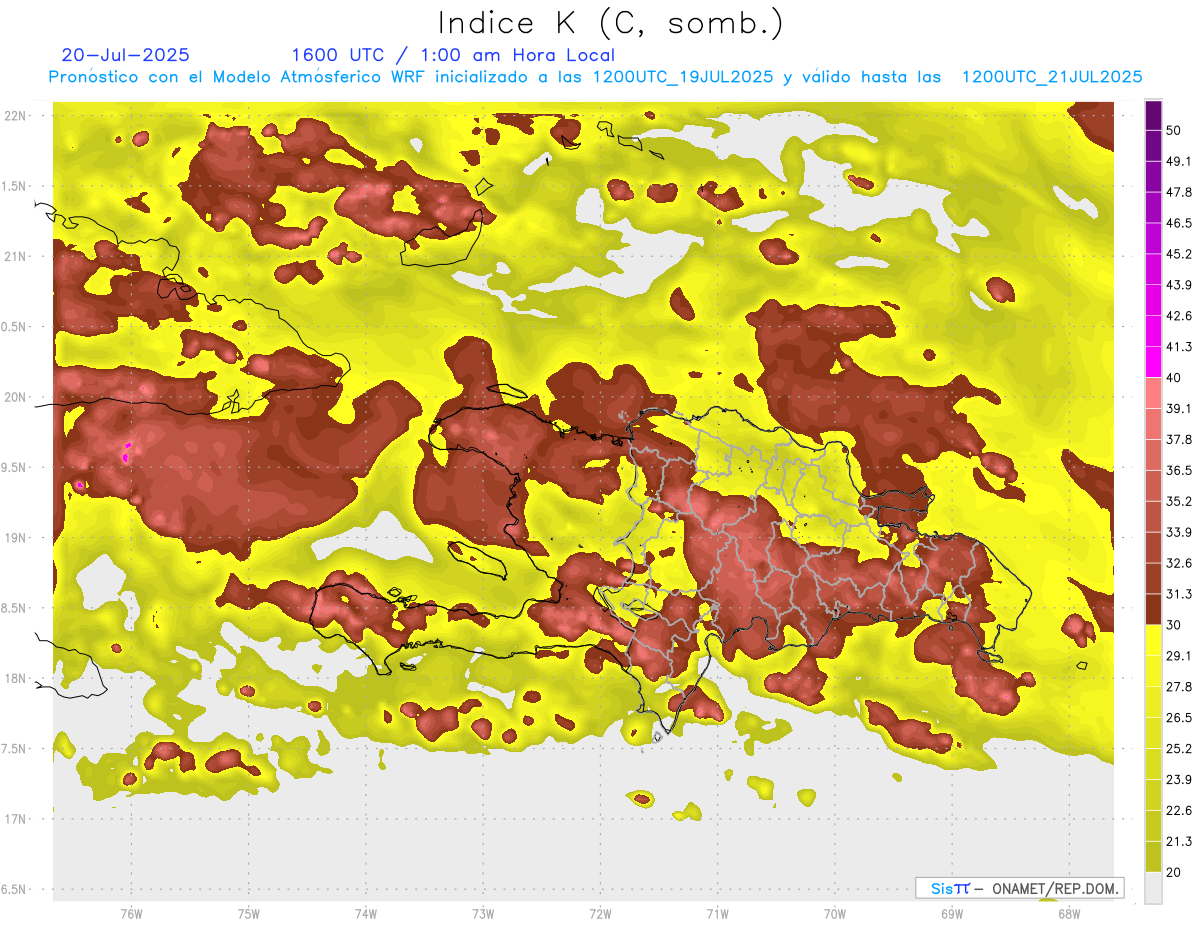This screenshot has height=927, width=1200.
Task: Click colorbar value "29.1"
Action: click(1179, 656)
